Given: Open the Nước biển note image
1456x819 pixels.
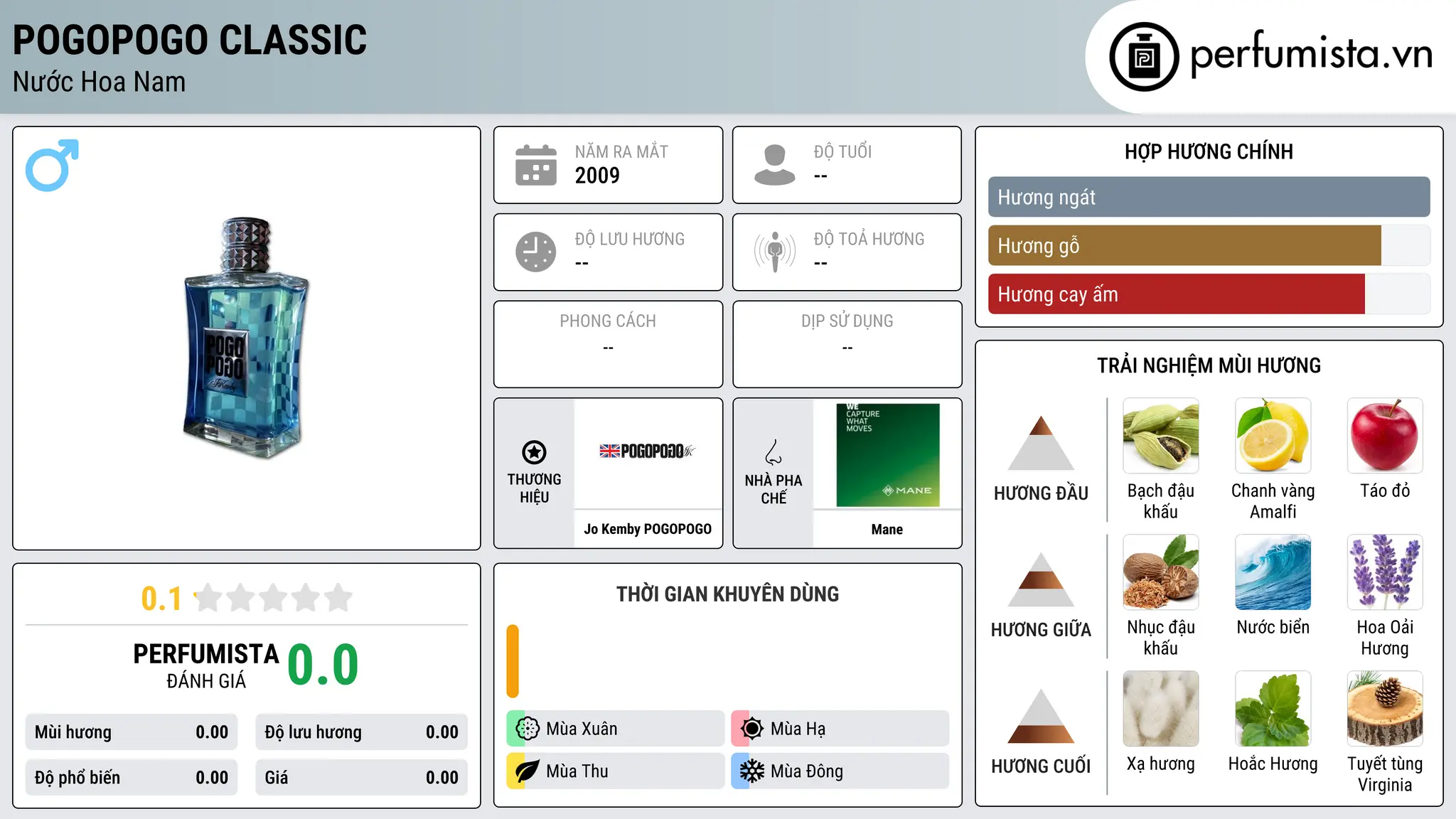Looking at the screenshot, I should 1273,572.
